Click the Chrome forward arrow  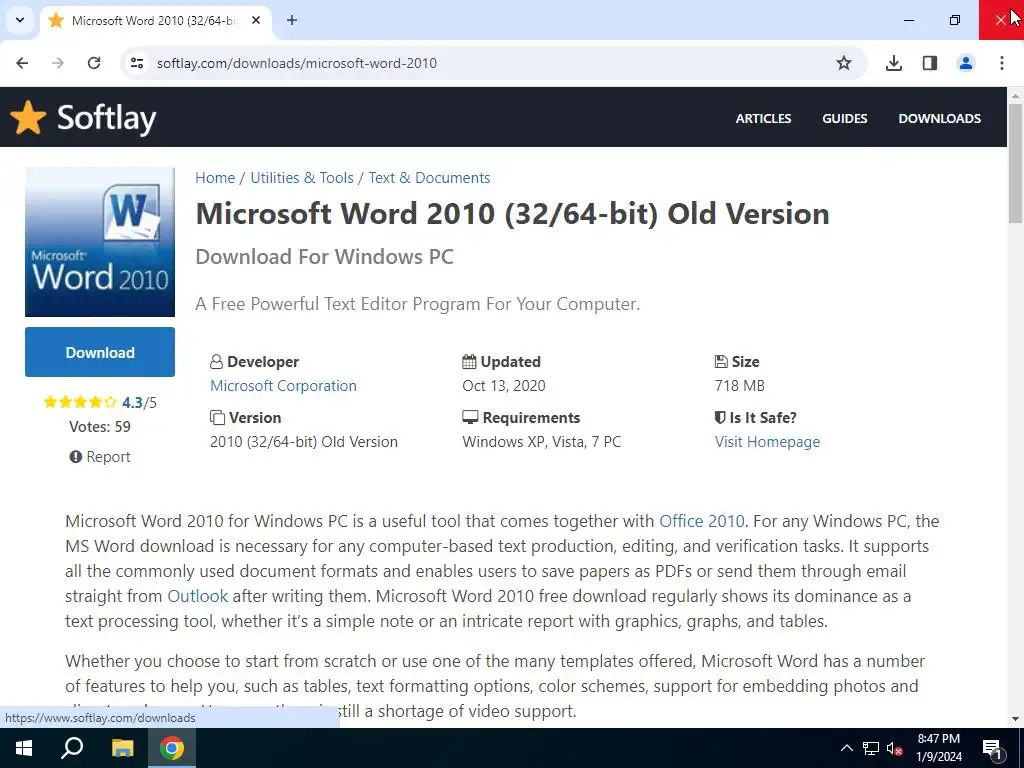pyautogui.click(x=58, y=63)
